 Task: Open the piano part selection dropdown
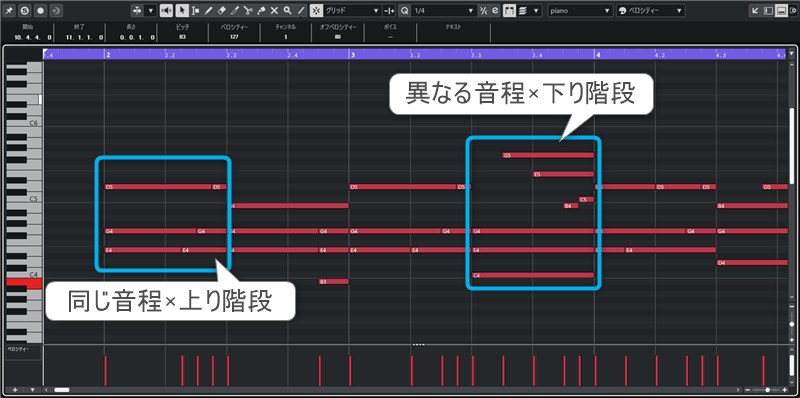[x=580, y=10]
